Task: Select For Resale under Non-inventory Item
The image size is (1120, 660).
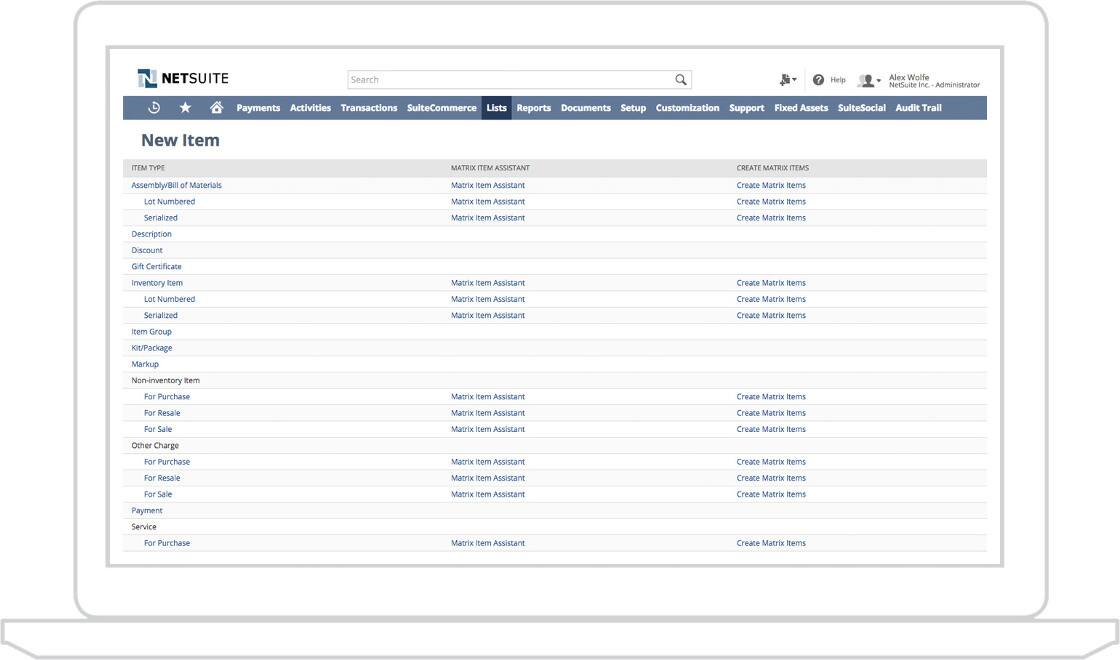Action: pyautogui.click(x=162, y=413)
